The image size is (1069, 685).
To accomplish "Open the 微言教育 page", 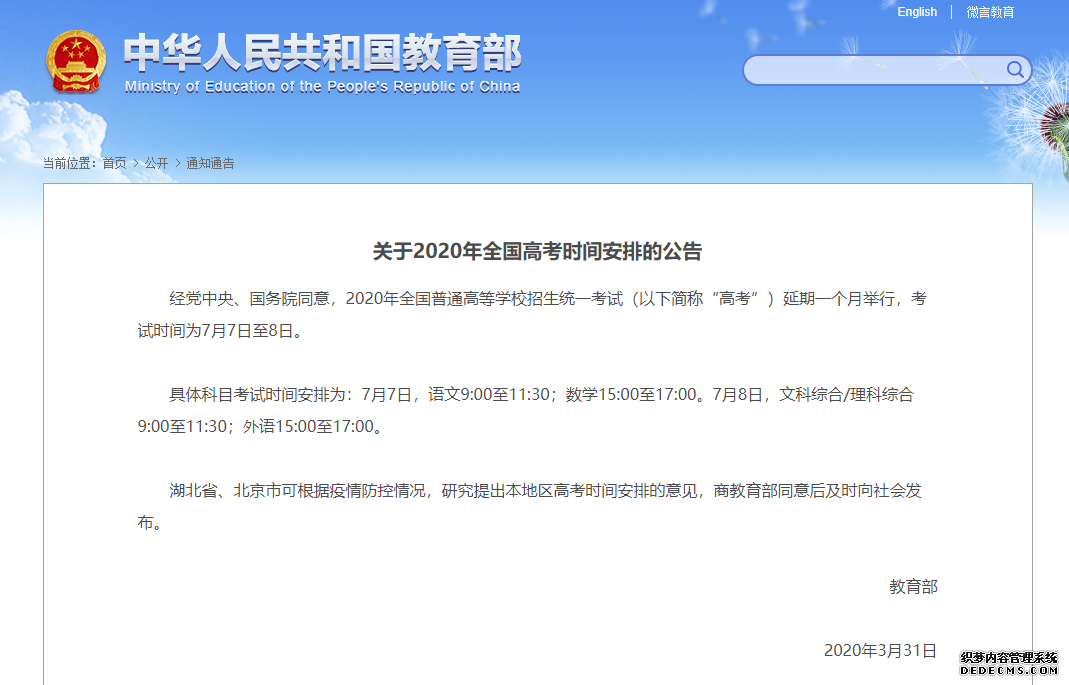I will tap(991, 12).
